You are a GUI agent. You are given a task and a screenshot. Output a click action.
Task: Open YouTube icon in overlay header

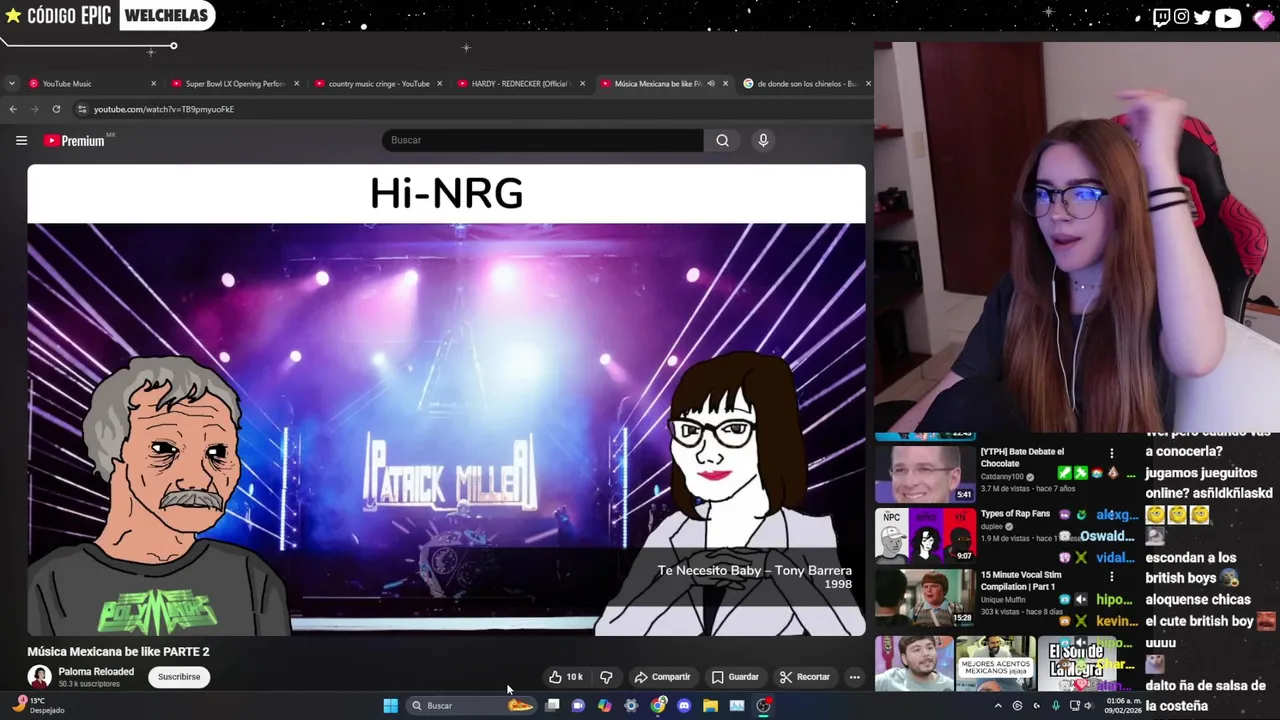pos(1228,17)
